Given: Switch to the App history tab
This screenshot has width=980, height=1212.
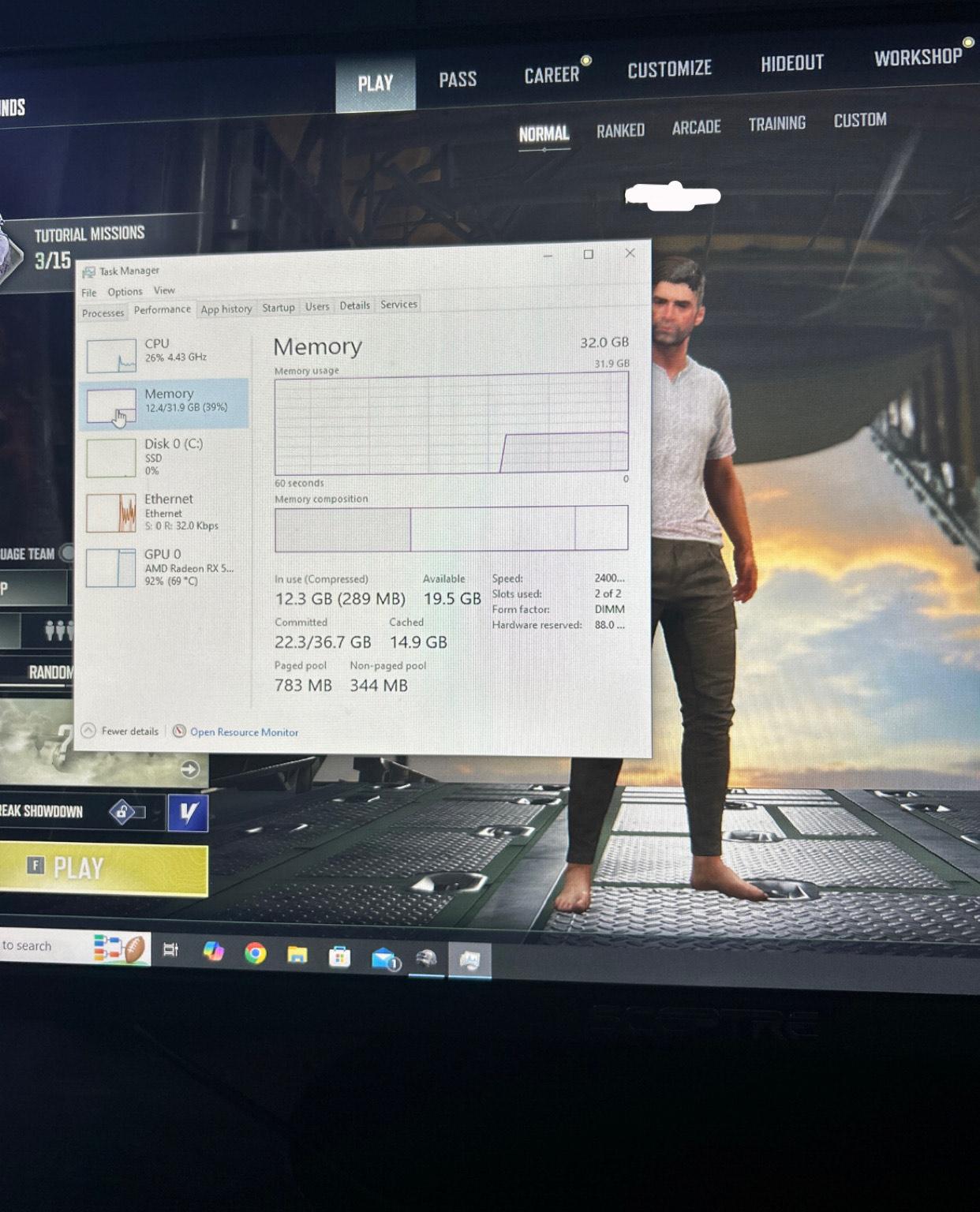Looking at the screenshot, I should click(x=226, y=309).
